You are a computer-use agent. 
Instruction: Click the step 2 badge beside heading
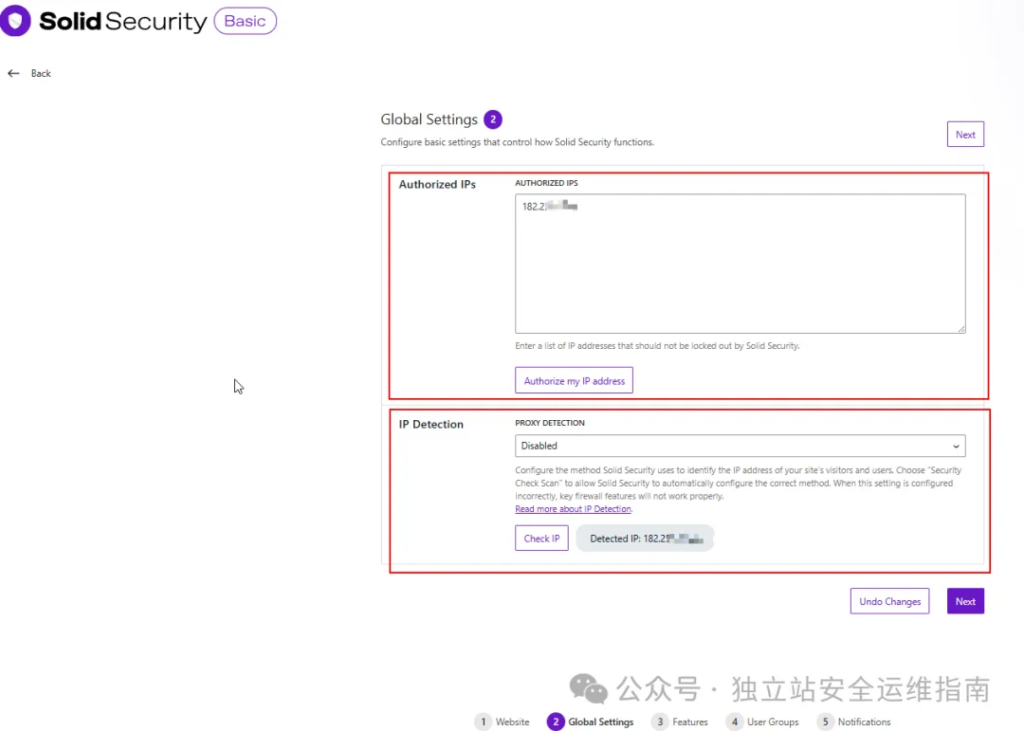pos(493,120)
